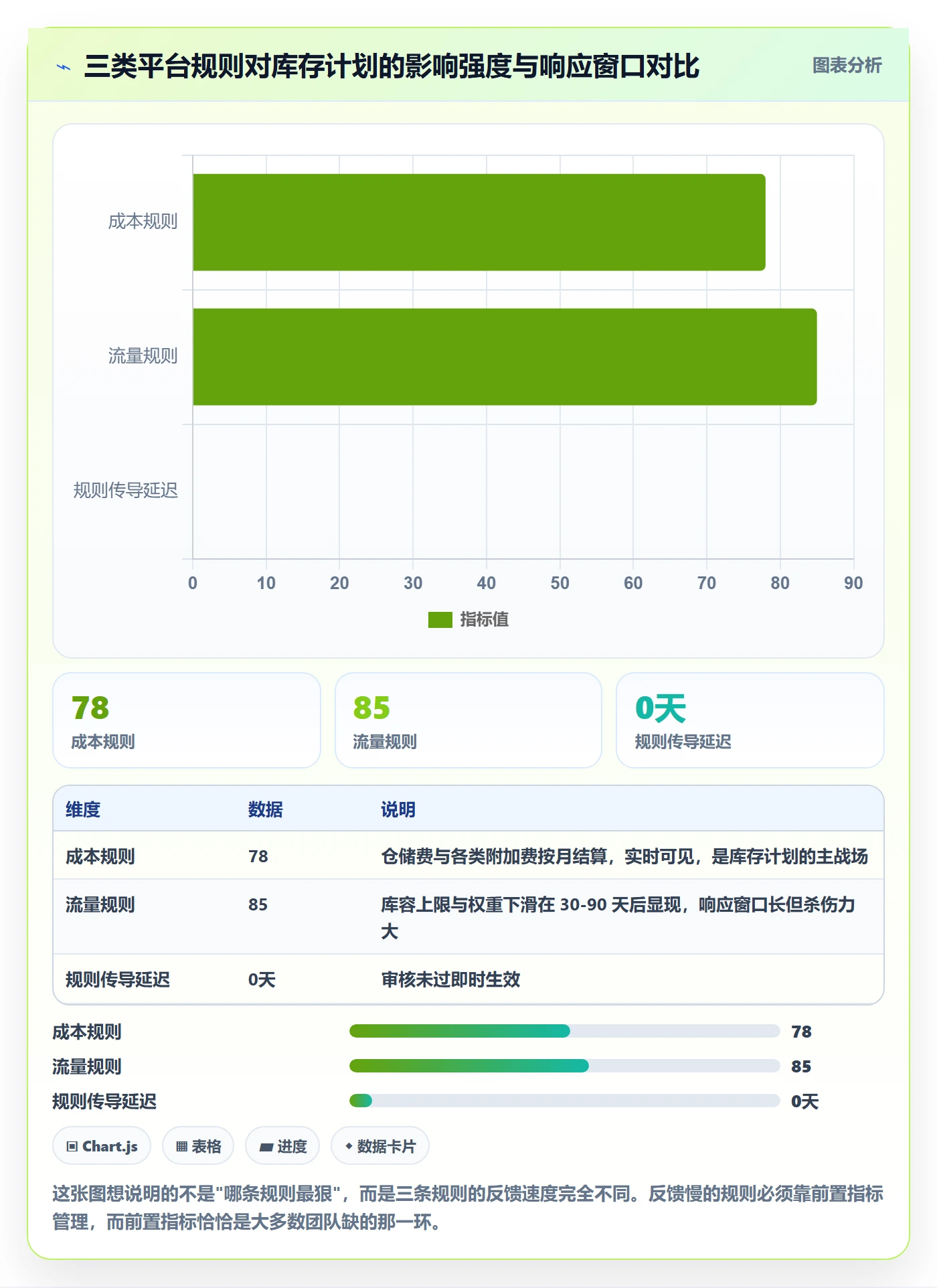Click the 图表分析 badge in the header
Image resolution: width=937 pixels, height=1288 pixels.
(847, 66)
